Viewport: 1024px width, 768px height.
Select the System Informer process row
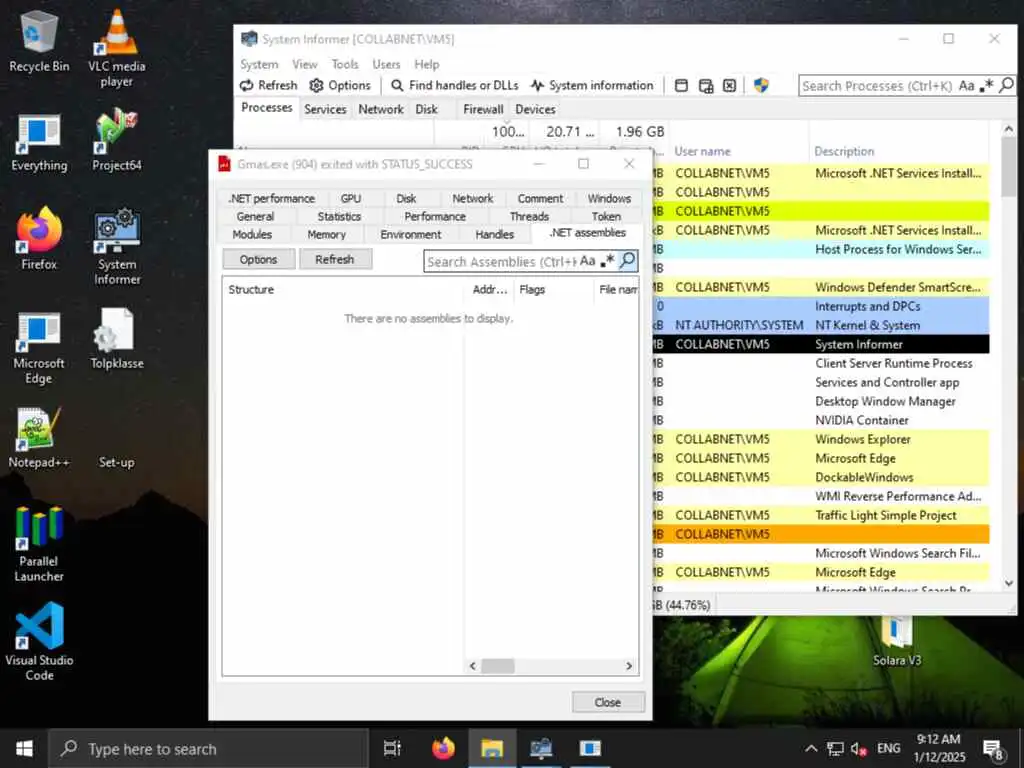click(x=821, y=344)
